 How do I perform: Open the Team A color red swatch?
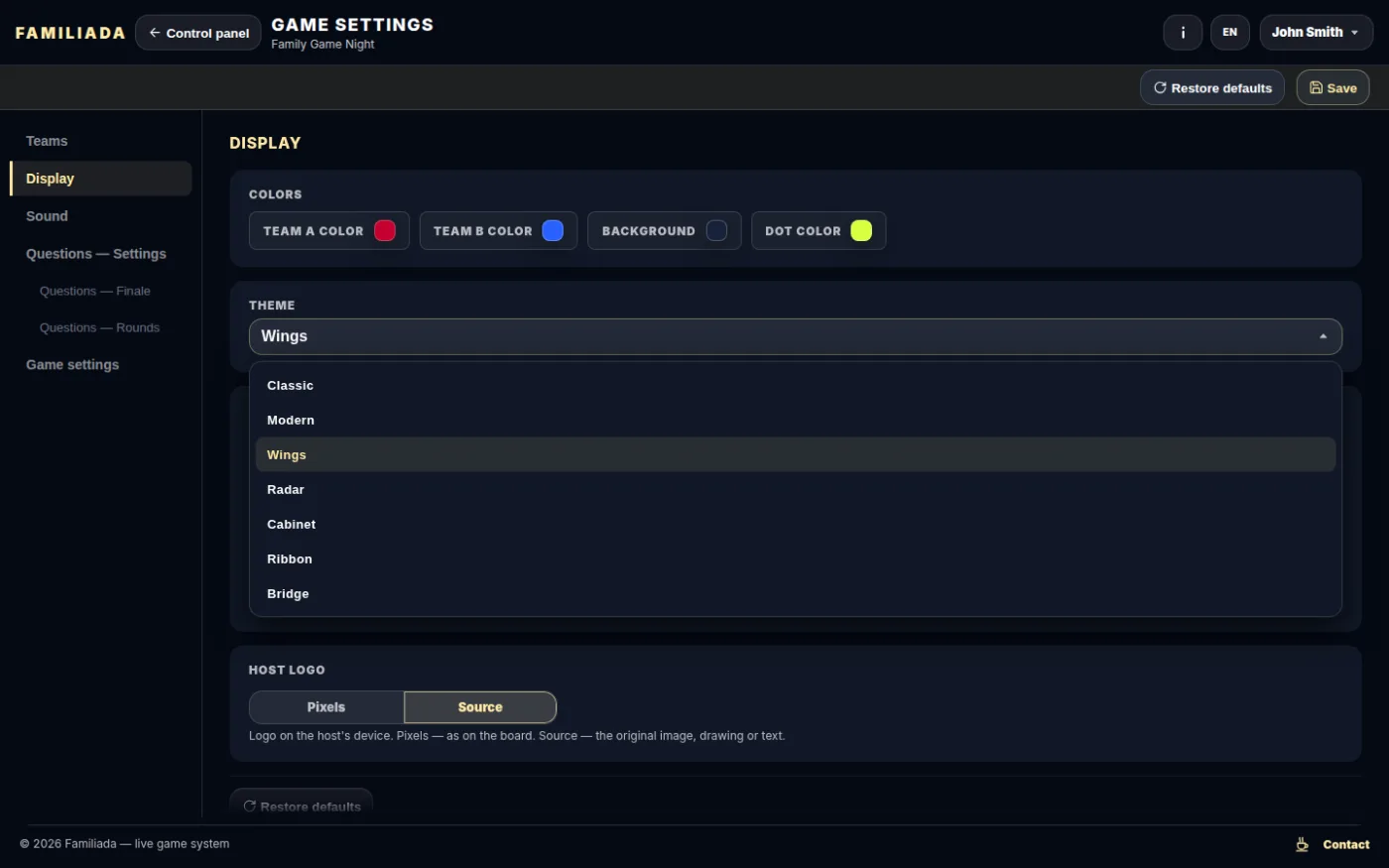385,230
